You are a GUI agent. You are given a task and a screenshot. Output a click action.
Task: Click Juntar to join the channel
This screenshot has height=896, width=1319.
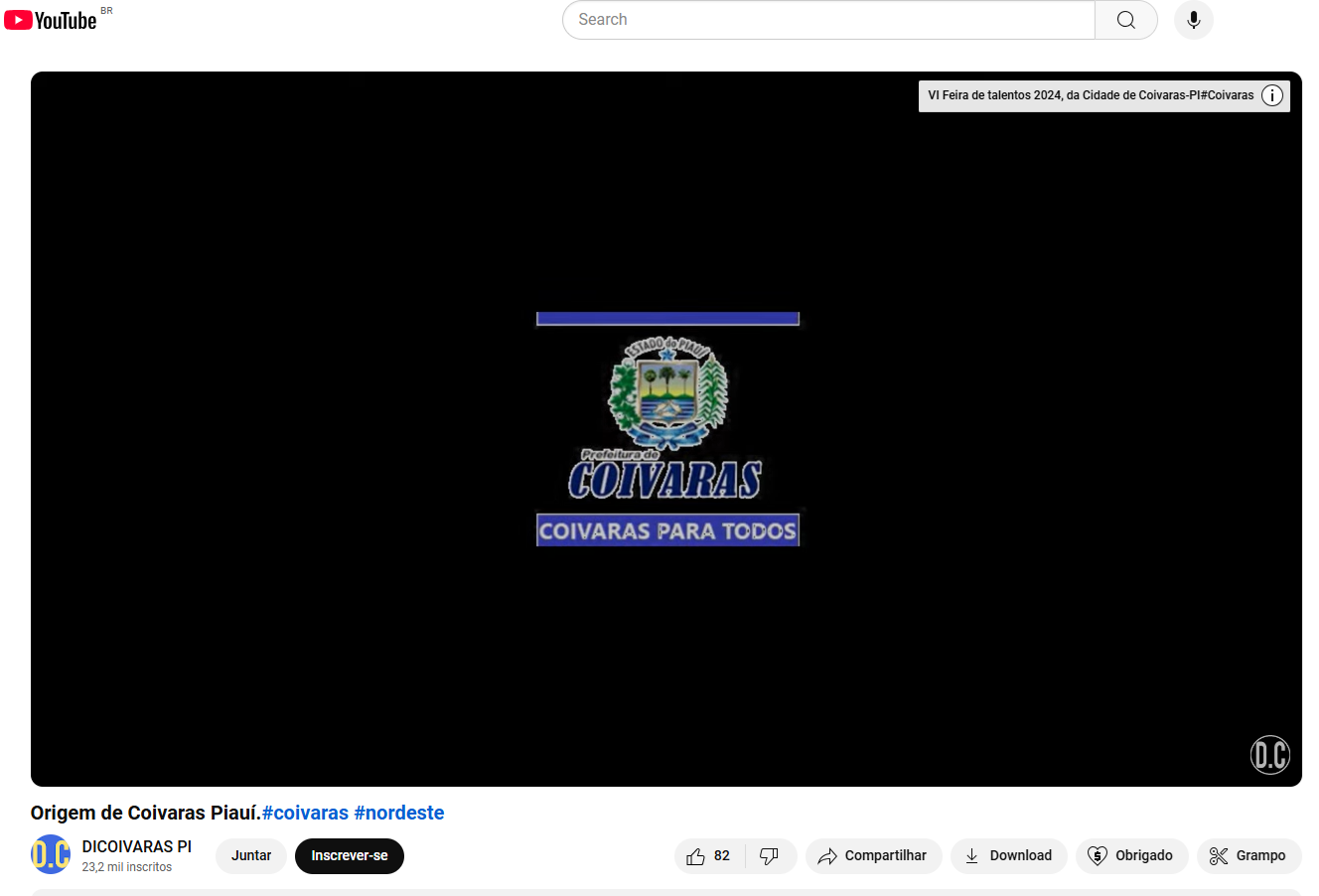pos(250,856)
